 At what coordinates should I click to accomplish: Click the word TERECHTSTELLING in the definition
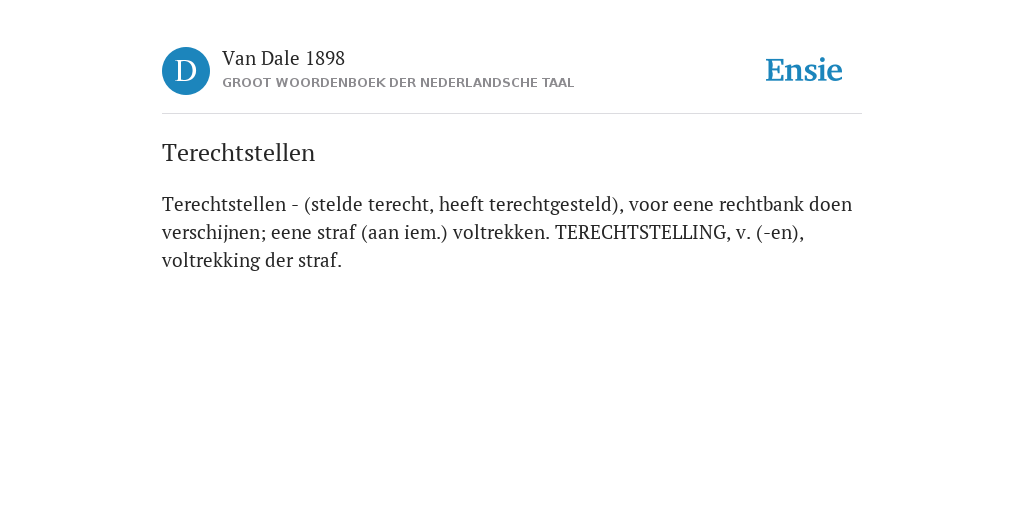tap(641, 232)
